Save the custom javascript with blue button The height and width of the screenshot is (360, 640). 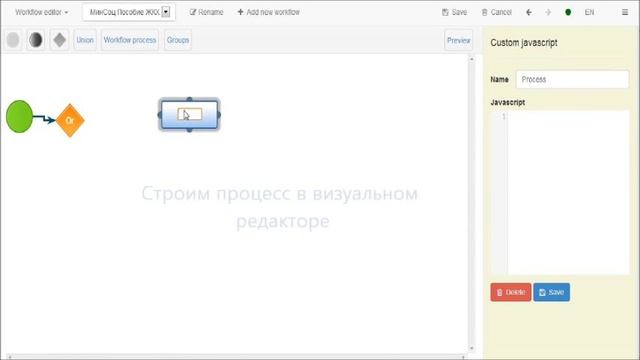tap(551, 292)
